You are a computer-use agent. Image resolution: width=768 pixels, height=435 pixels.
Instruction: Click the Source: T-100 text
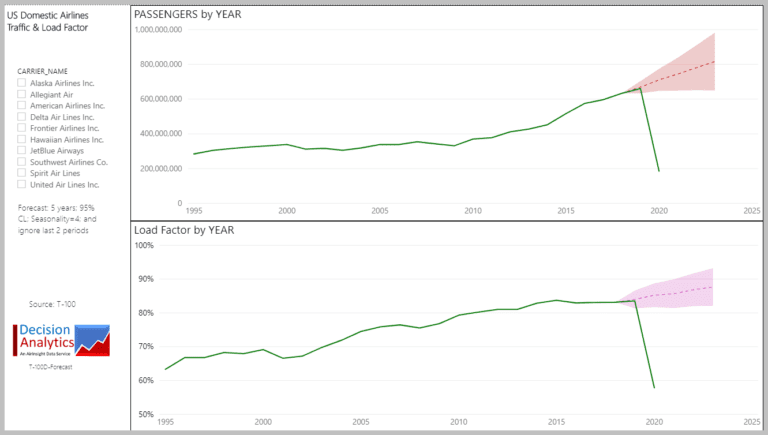52,304
